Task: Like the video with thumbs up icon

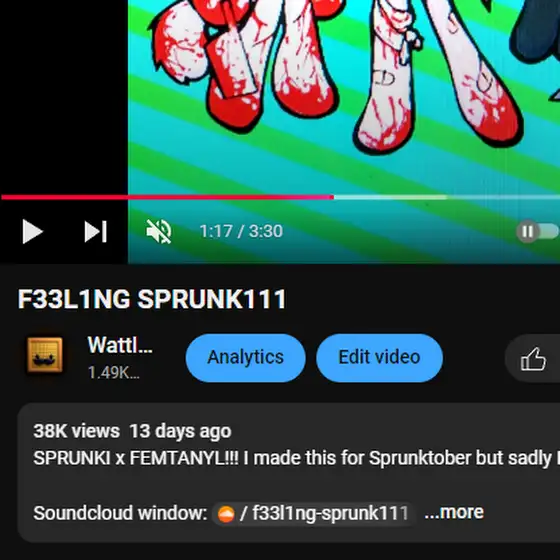Action: point(533,359)
